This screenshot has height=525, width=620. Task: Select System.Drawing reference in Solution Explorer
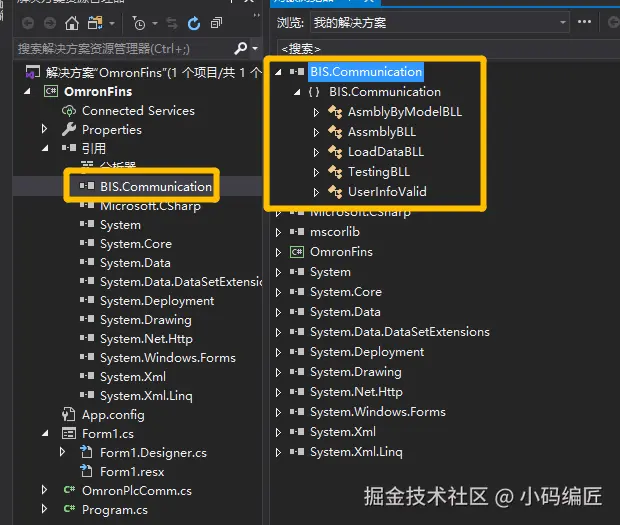coord(146,320)
